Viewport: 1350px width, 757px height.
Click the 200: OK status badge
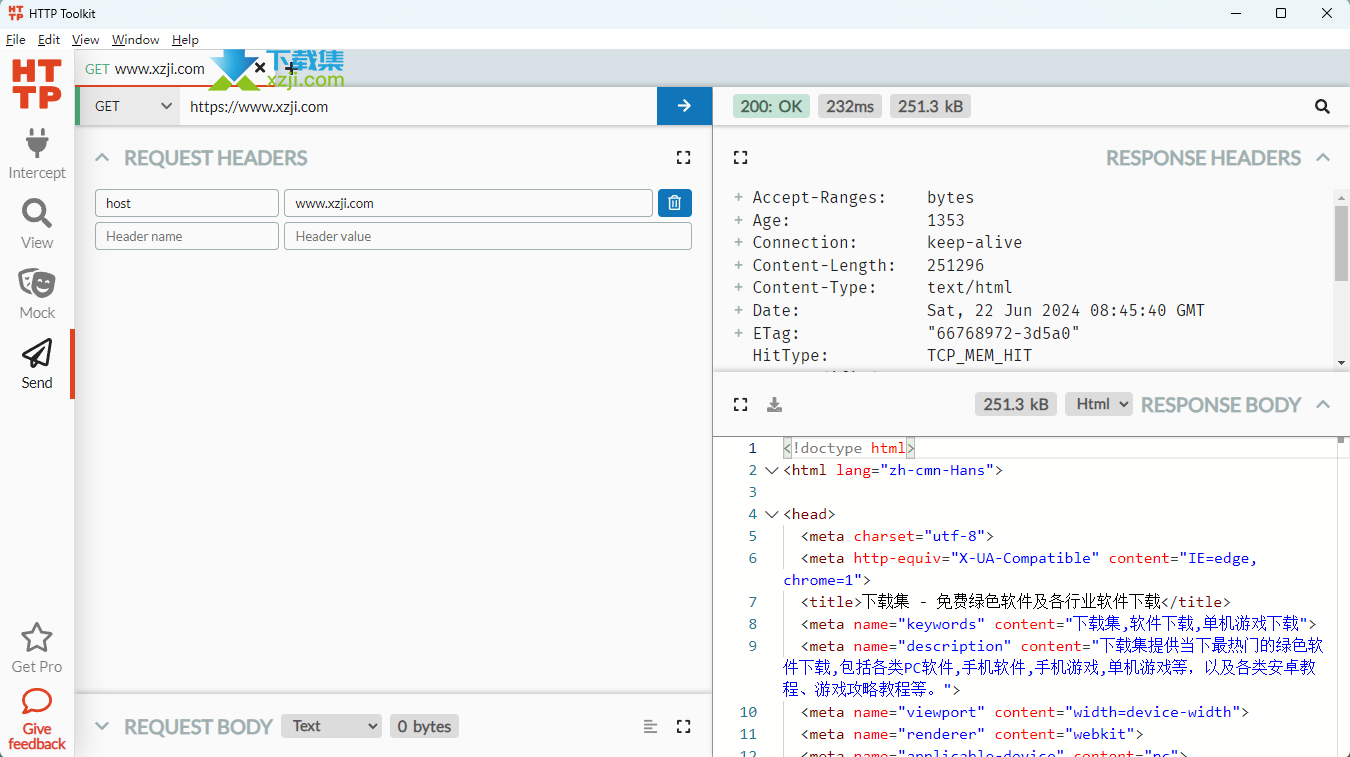(772, 106)
